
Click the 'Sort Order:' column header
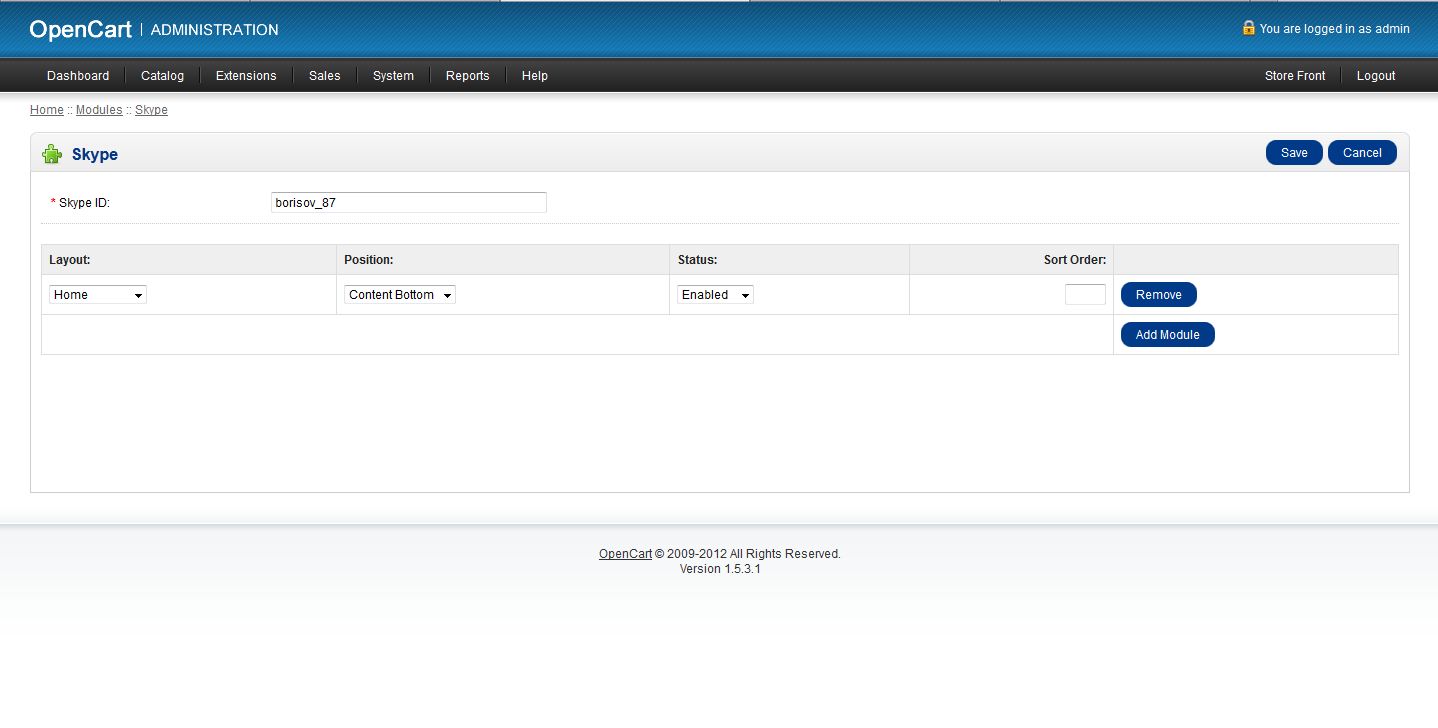coord(1075,260)
